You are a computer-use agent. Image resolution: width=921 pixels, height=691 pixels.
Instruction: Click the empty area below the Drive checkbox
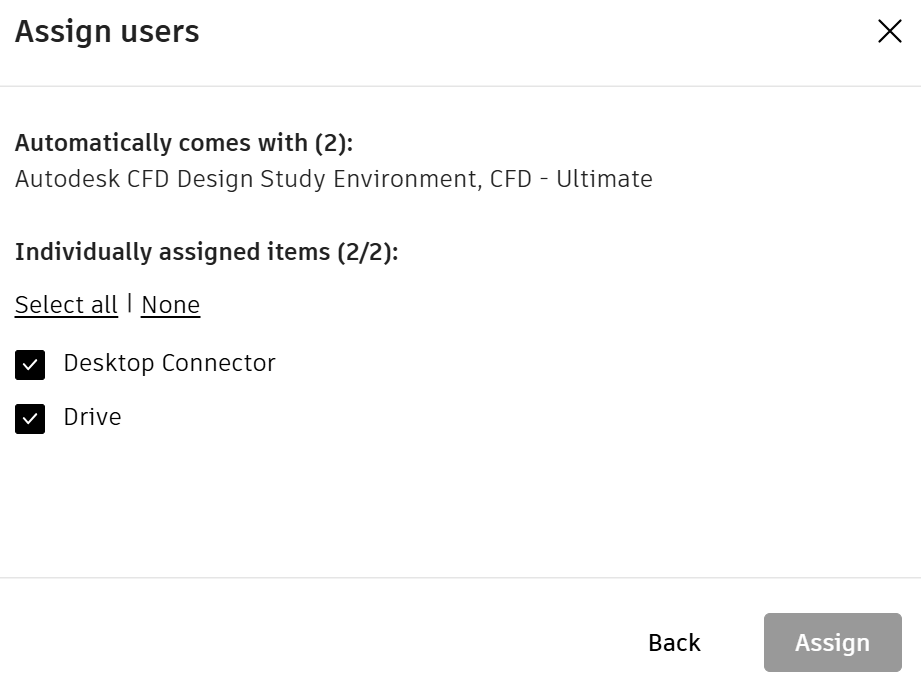pyautogui.click(x=300, y=500)
